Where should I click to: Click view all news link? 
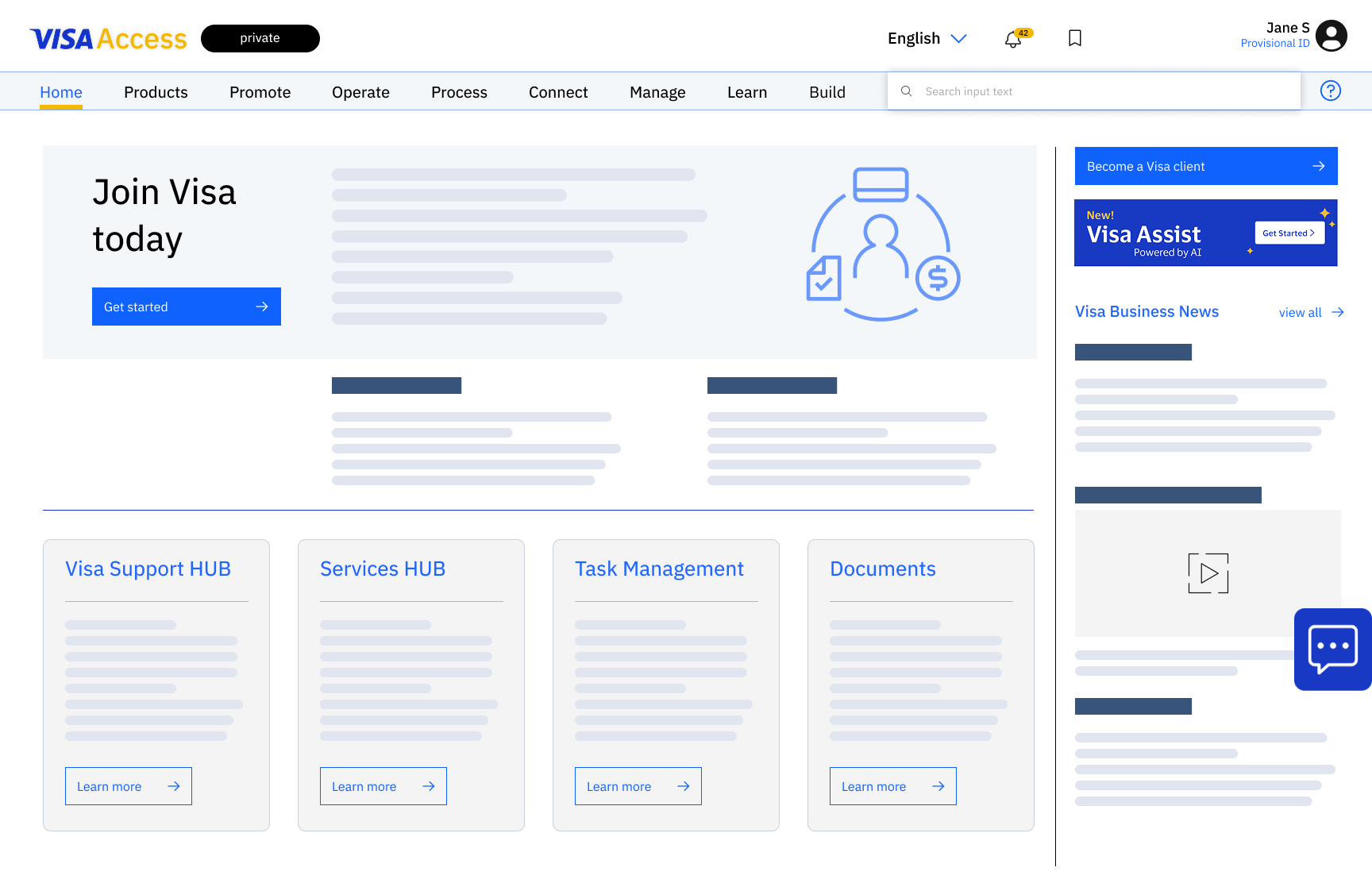point(1301,312)
